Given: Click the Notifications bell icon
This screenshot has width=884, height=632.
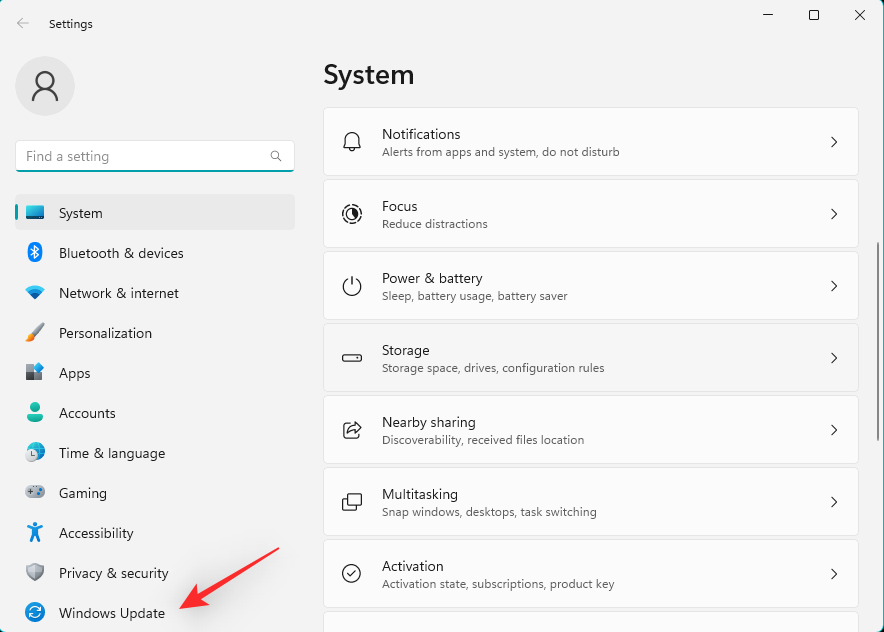Looking at the screenshot, I should (x=352, y=142).
